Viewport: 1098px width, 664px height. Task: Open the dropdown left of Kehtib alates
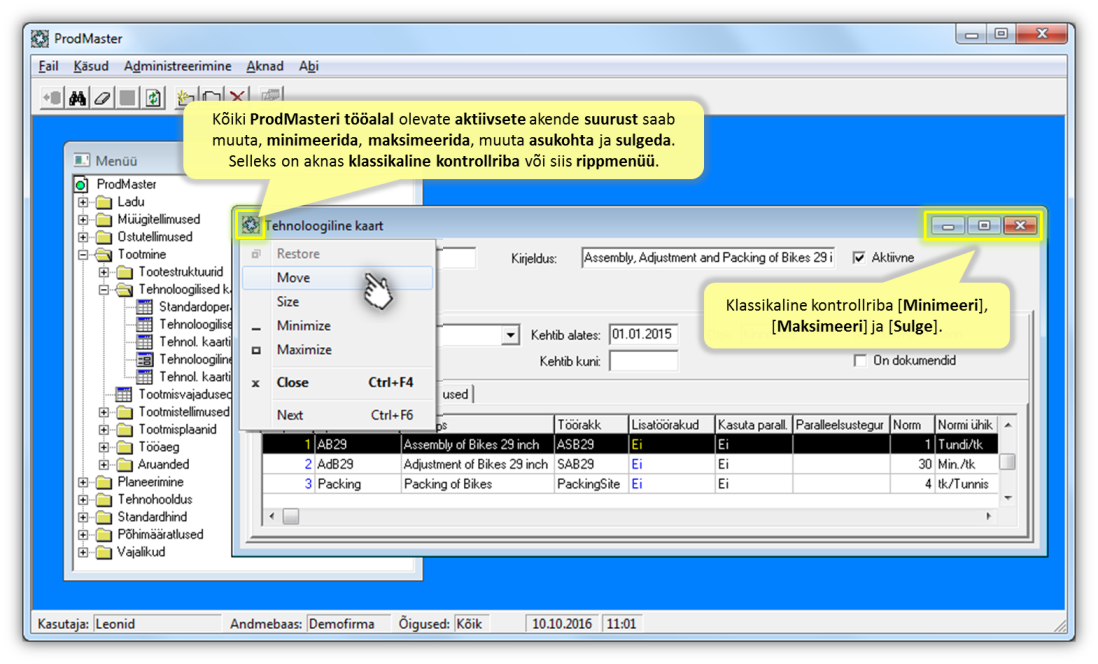[x=510, y=336]
